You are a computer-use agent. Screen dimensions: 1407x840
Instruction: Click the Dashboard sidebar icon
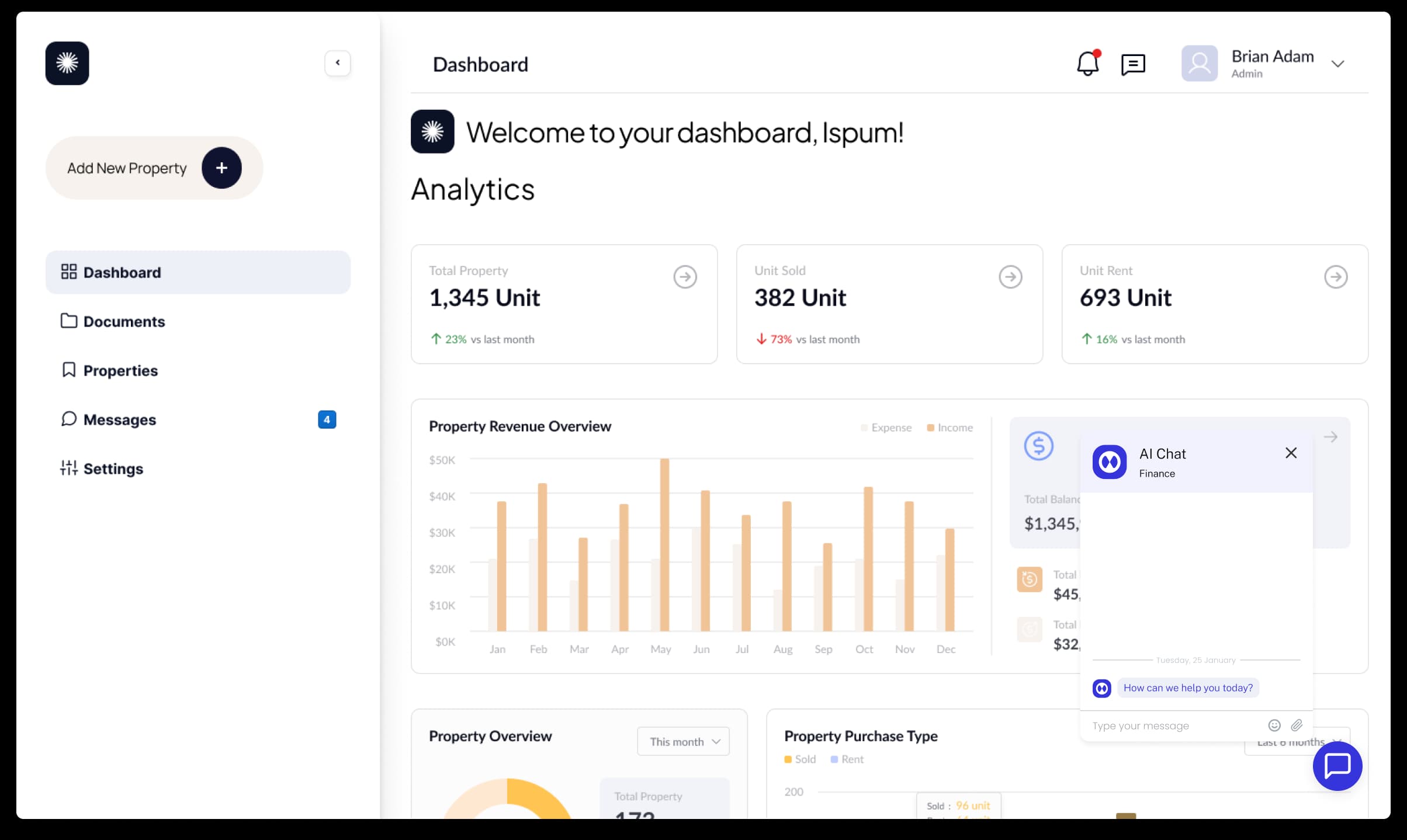pos(69,272)
